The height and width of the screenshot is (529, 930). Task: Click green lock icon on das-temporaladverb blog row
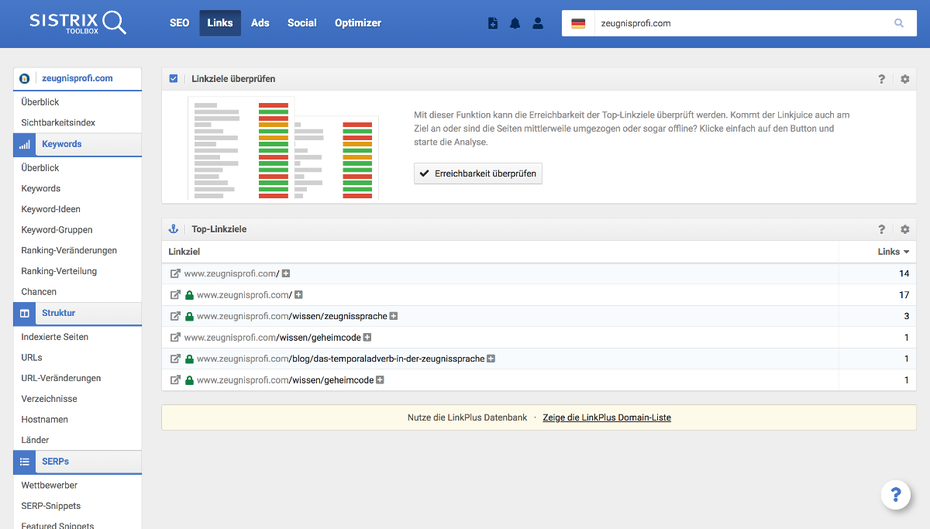pos(189,359)
